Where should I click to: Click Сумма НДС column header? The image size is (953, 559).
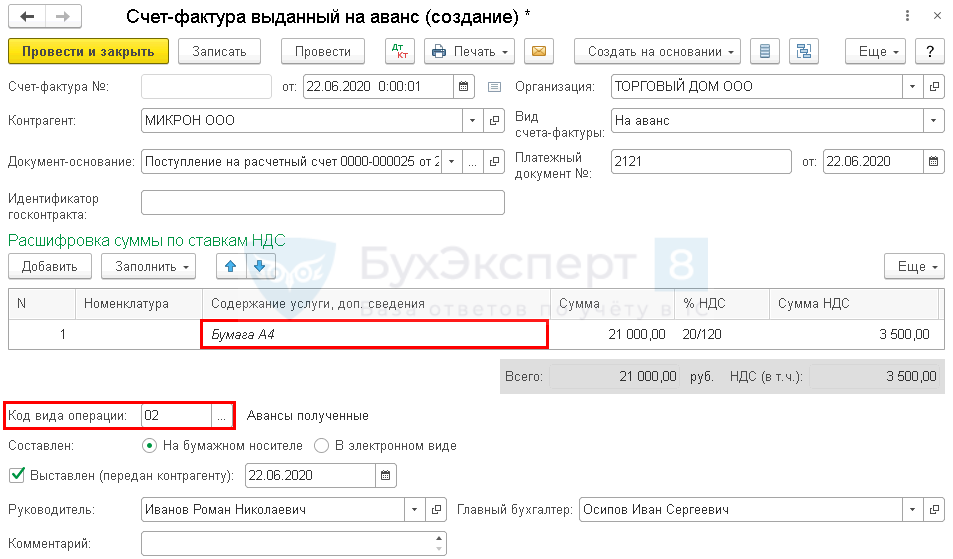(854, 304)
